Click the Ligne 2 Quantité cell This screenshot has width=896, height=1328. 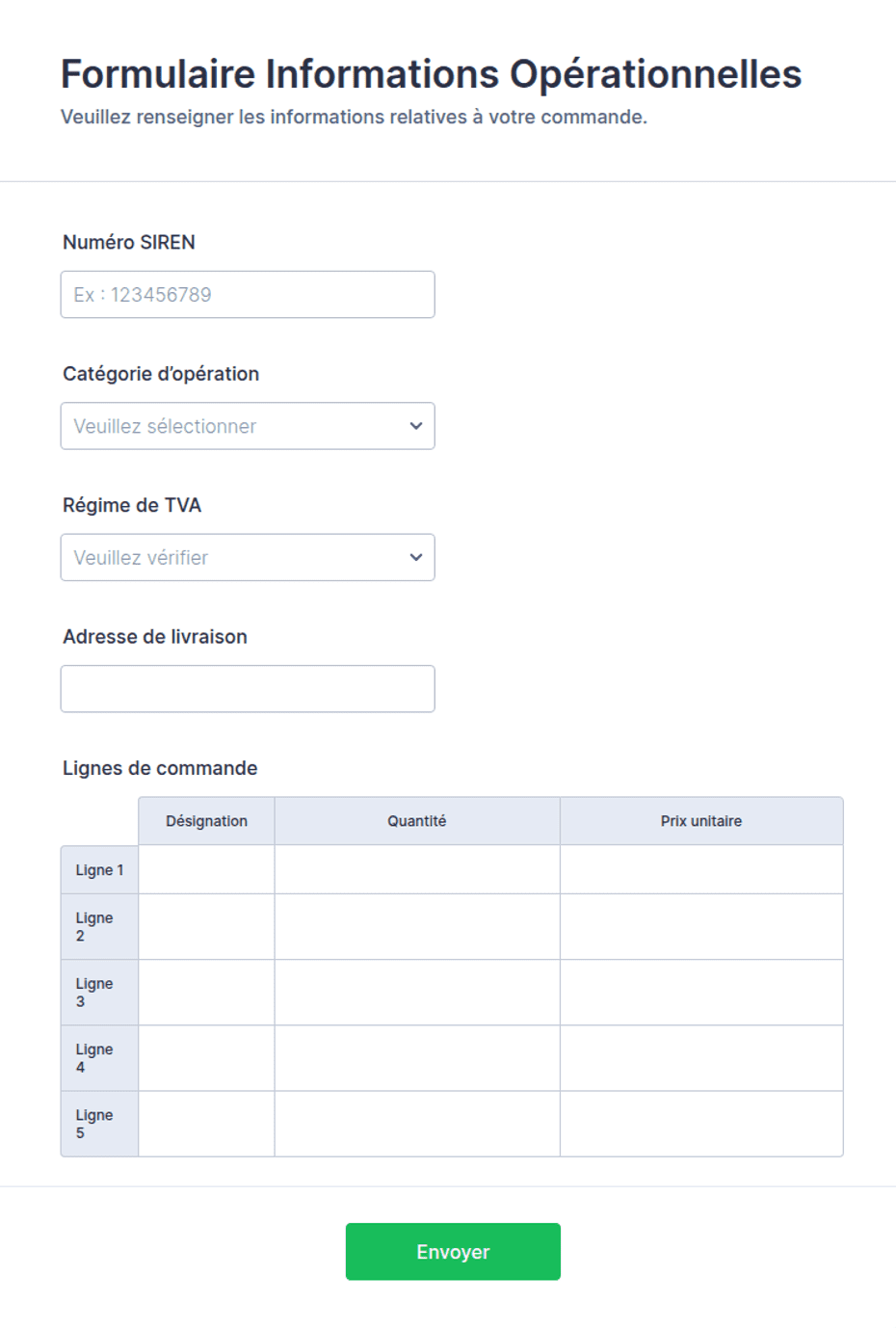pos(417,926)
